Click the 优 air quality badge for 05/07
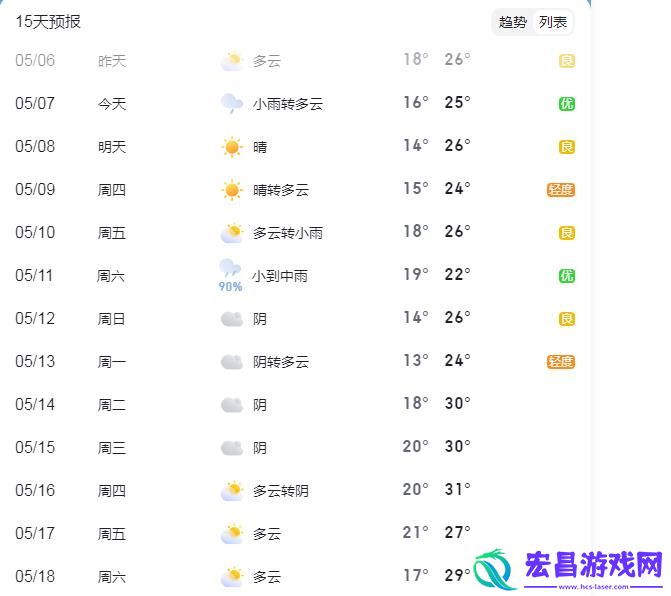 567,104
